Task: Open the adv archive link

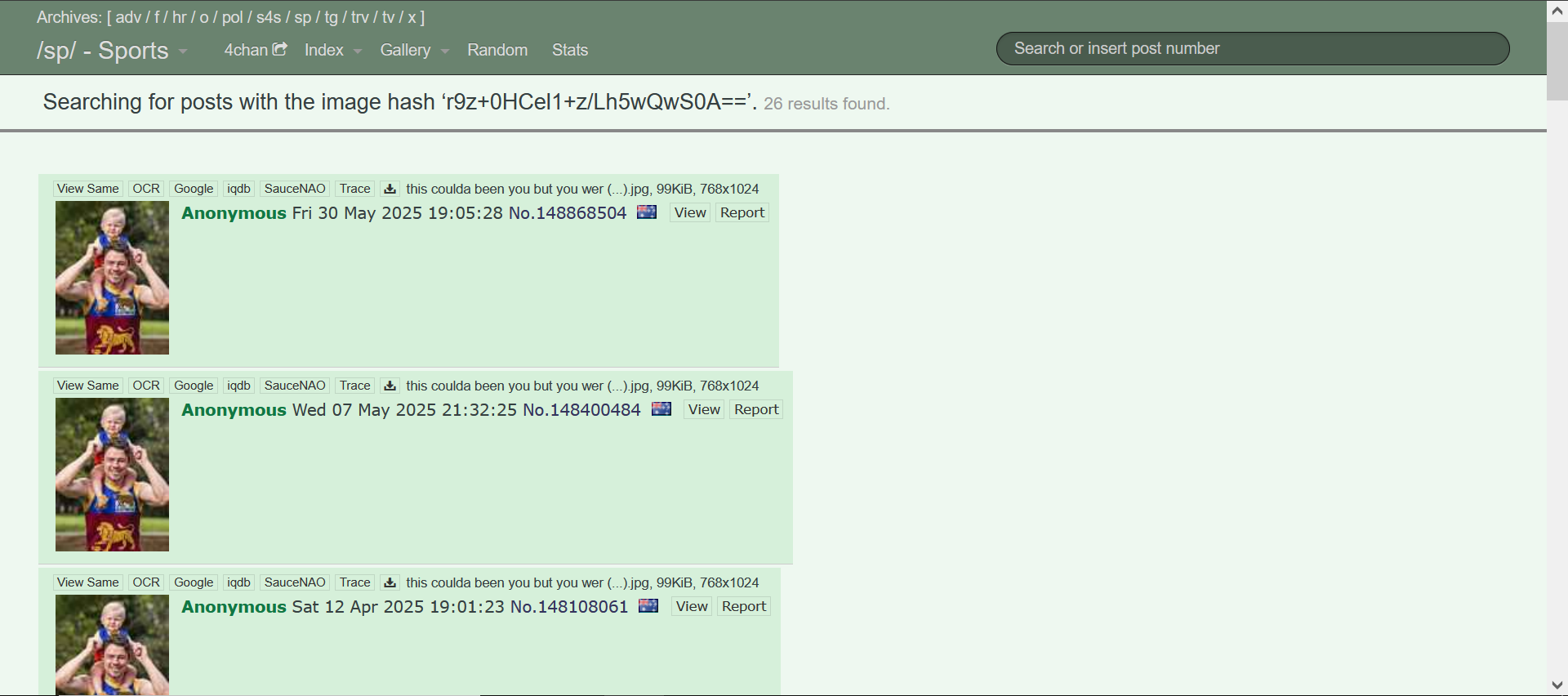Action: [128, 17]
